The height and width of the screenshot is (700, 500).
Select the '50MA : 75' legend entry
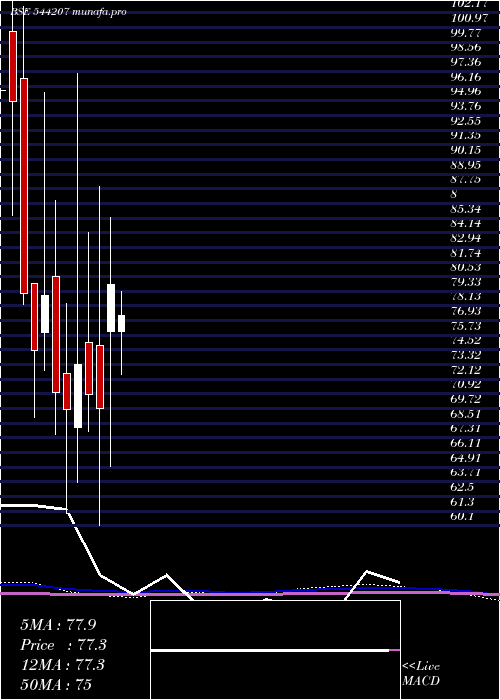pos(56,685)
